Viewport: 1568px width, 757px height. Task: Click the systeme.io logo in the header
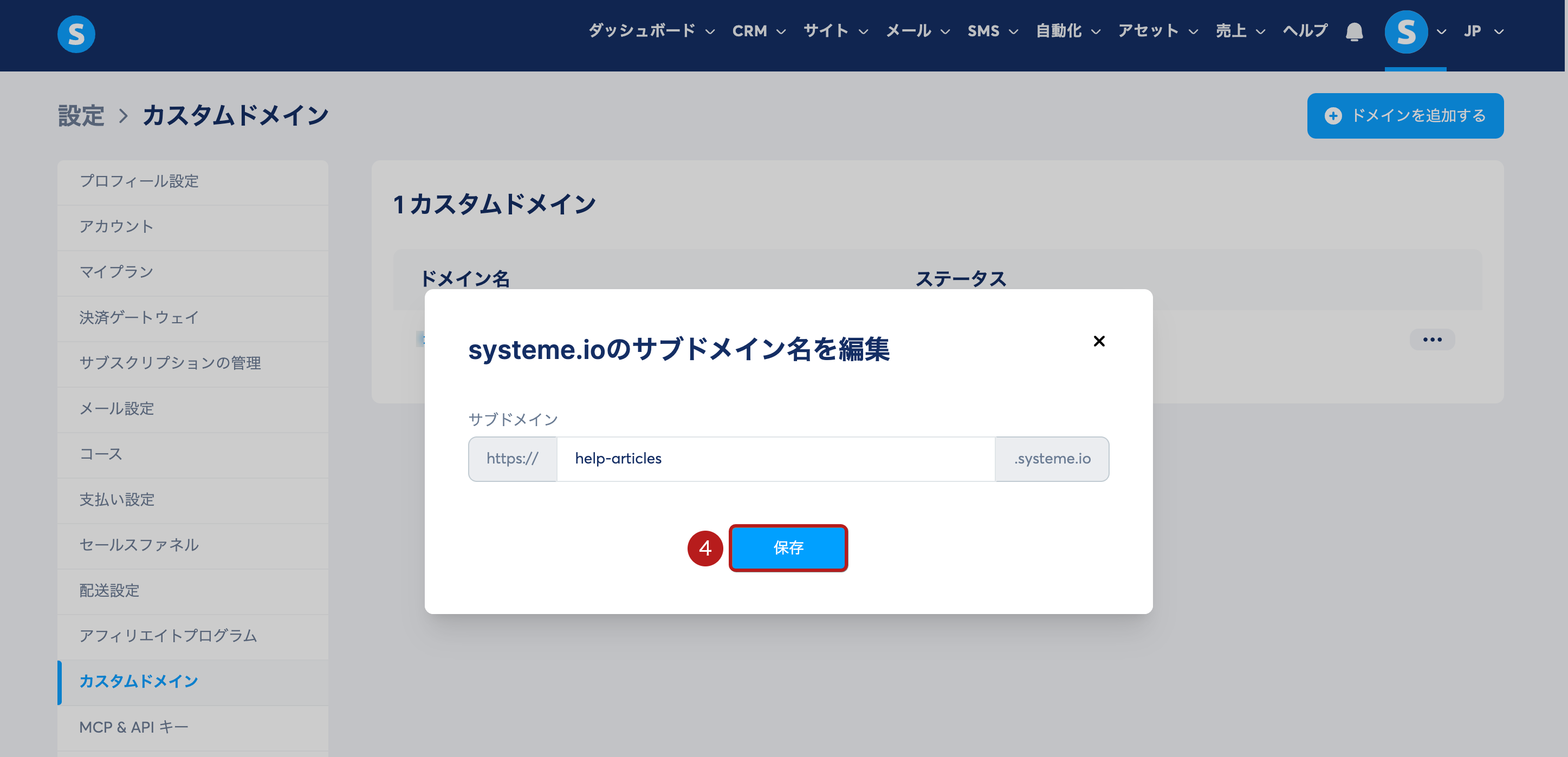point(76,34)
